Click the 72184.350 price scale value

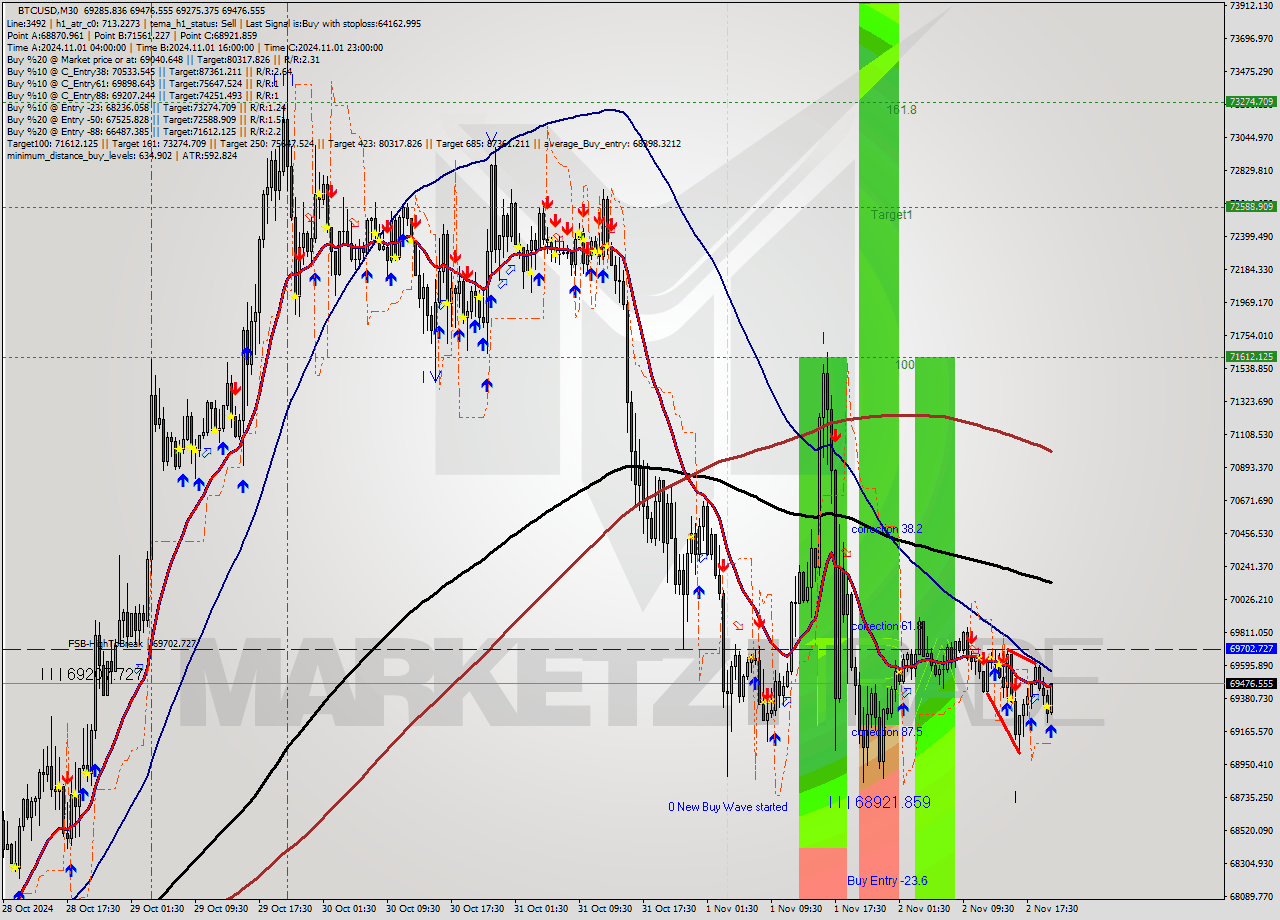[x=1251, y=270]
